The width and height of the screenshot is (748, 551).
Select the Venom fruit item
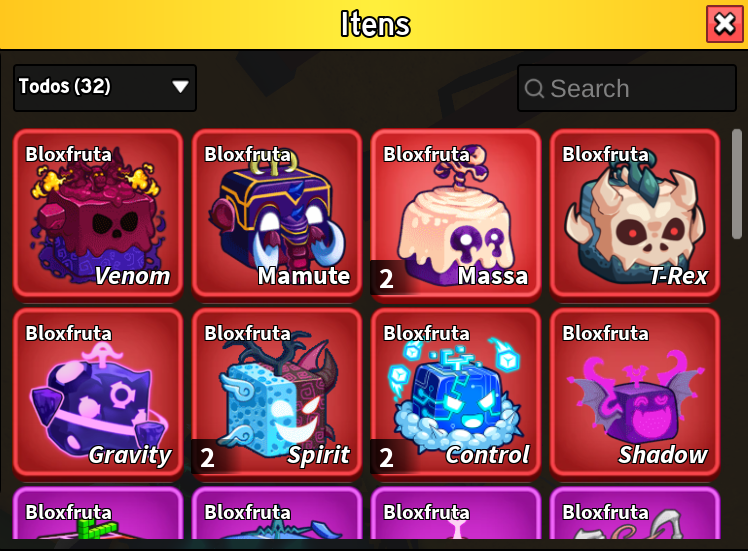[98, 215]
